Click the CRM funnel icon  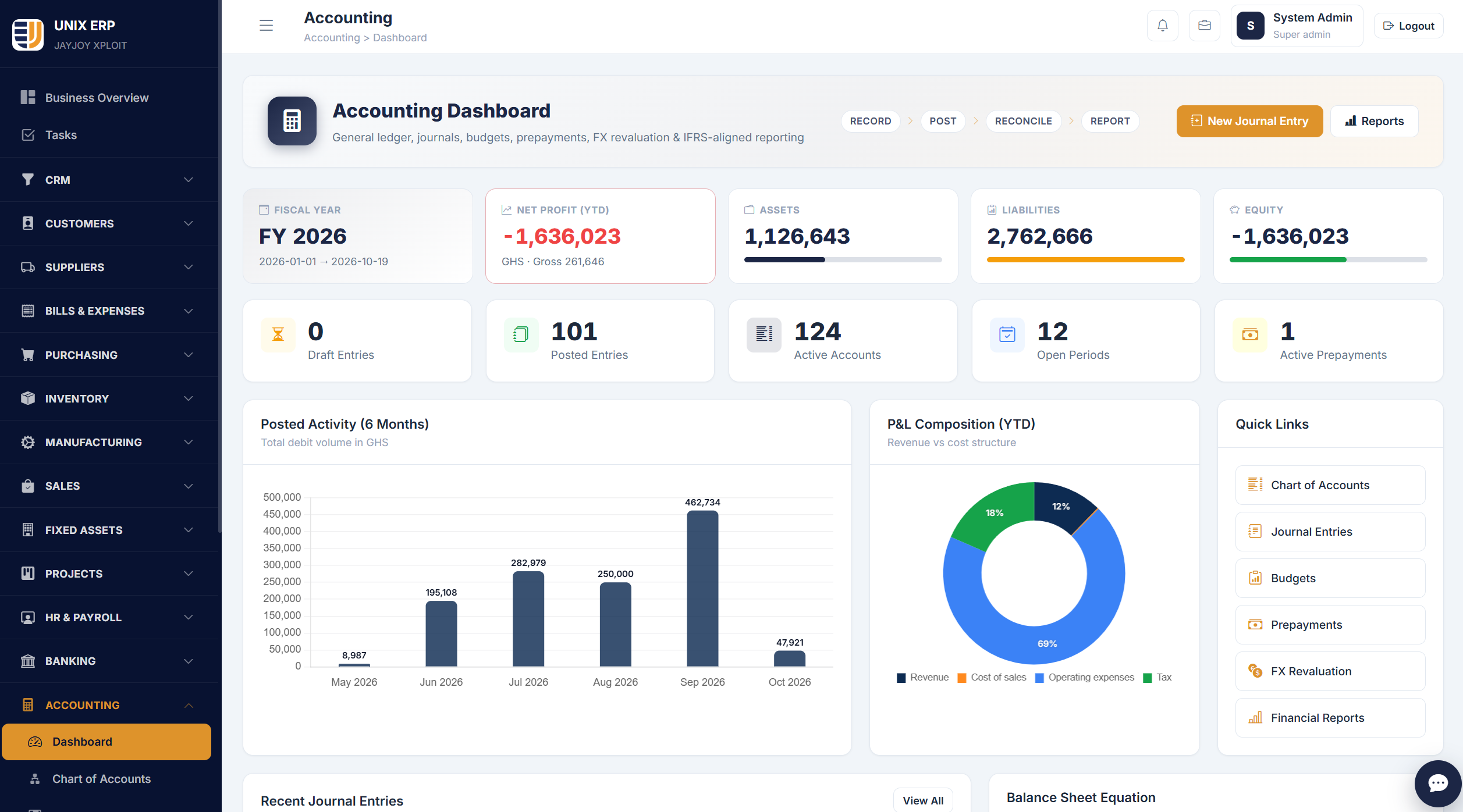pos(27,180)
